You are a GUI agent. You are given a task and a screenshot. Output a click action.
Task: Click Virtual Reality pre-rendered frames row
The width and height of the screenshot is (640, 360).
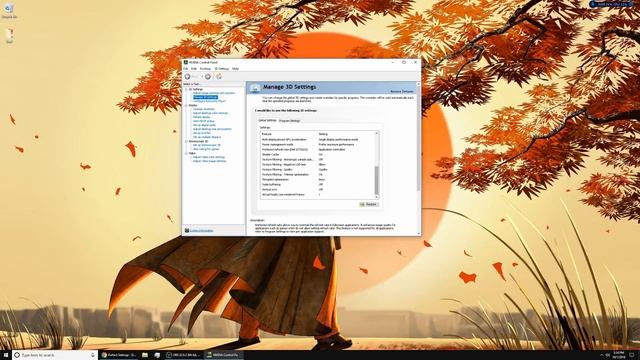[x=317, y=195]
